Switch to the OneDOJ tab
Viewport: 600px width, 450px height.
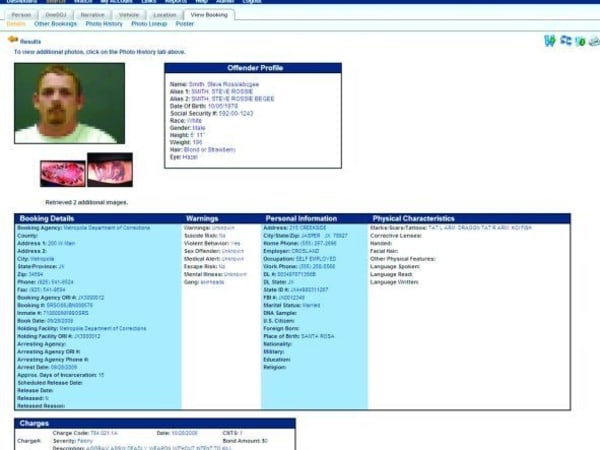(55, 15)
